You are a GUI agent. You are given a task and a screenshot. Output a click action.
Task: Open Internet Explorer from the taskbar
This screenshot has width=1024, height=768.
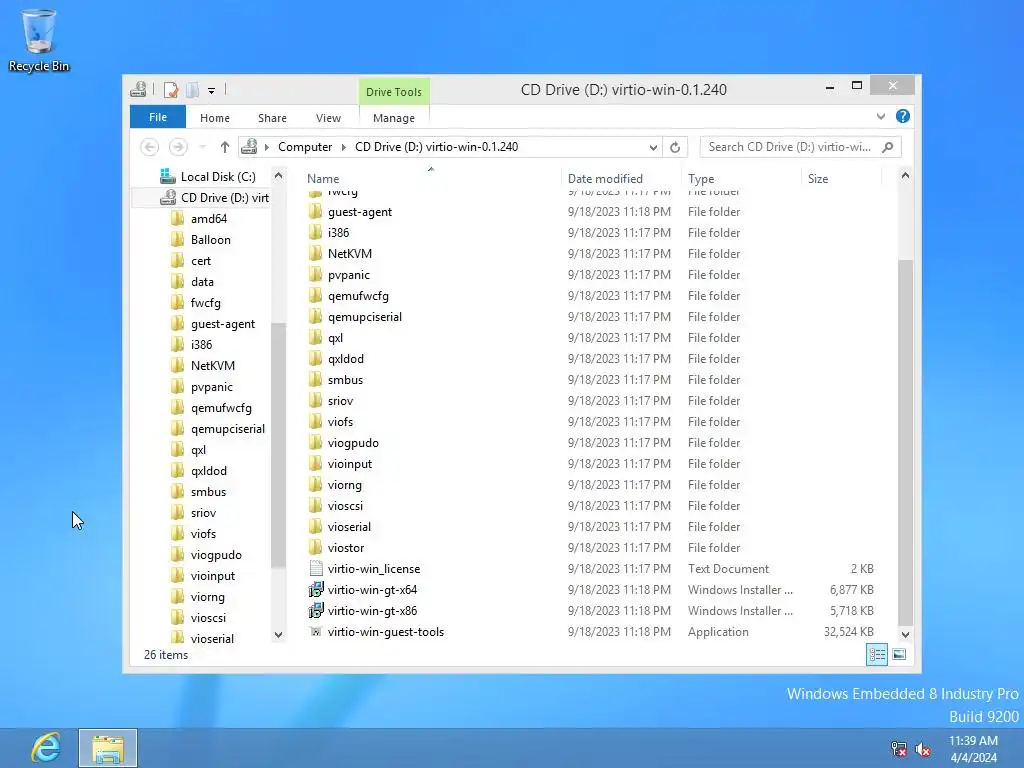pyautogui.click(x=46, y=747)
